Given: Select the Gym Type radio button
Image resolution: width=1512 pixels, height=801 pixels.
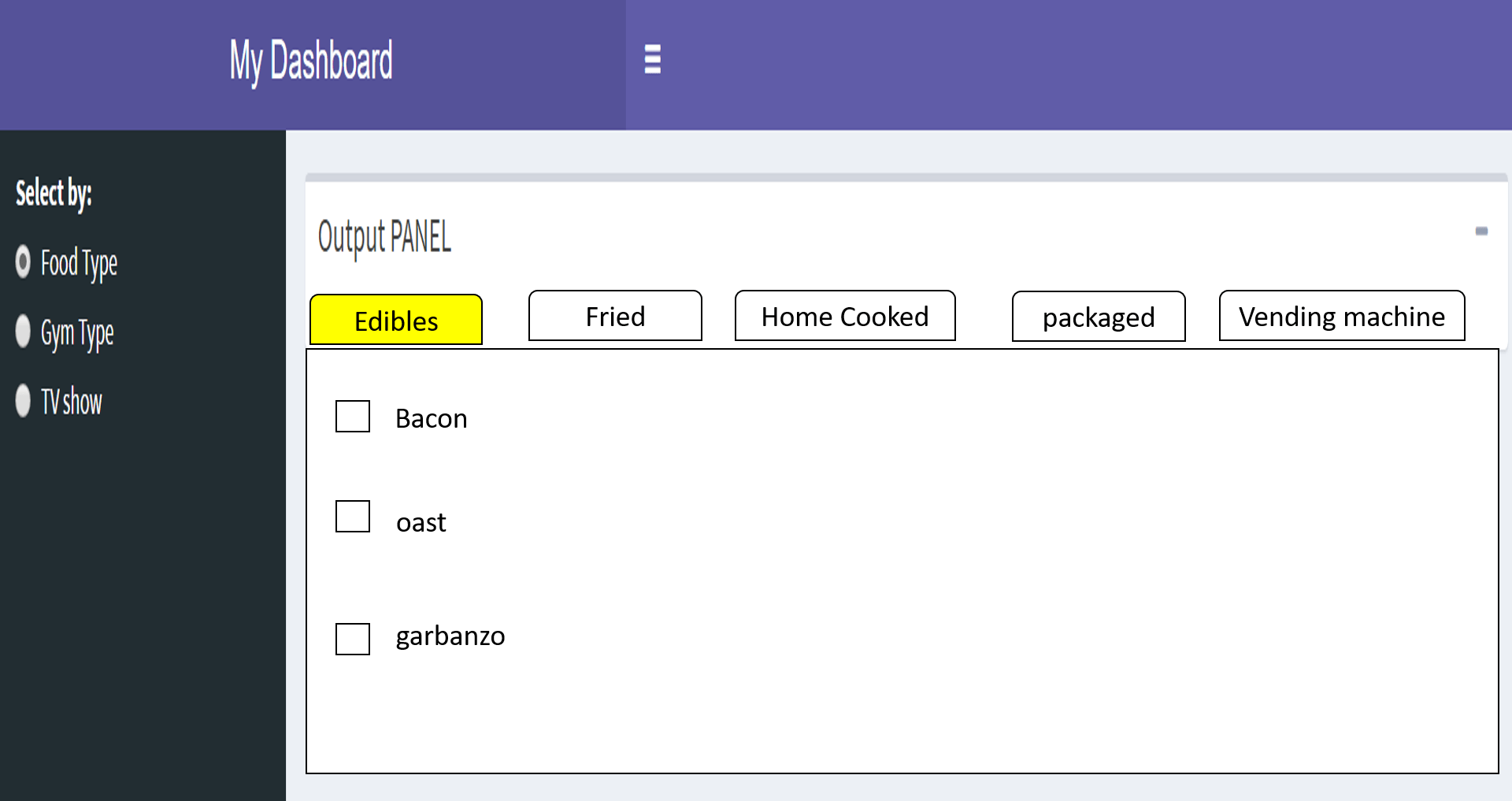Looking at the screenshot, I should click(23, 332).
